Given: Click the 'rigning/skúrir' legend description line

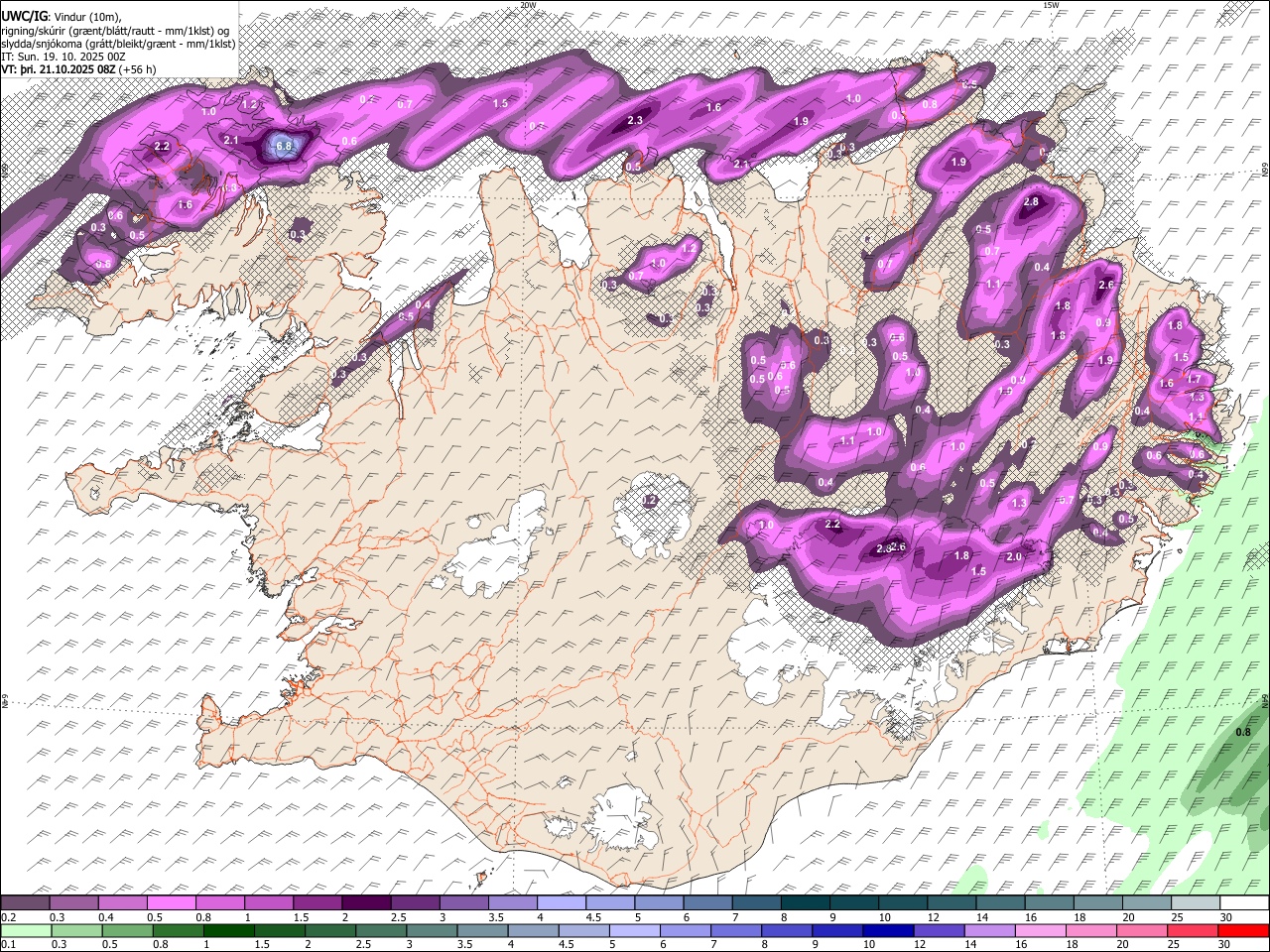Looking at the screenshot, I should click(115, 31).
